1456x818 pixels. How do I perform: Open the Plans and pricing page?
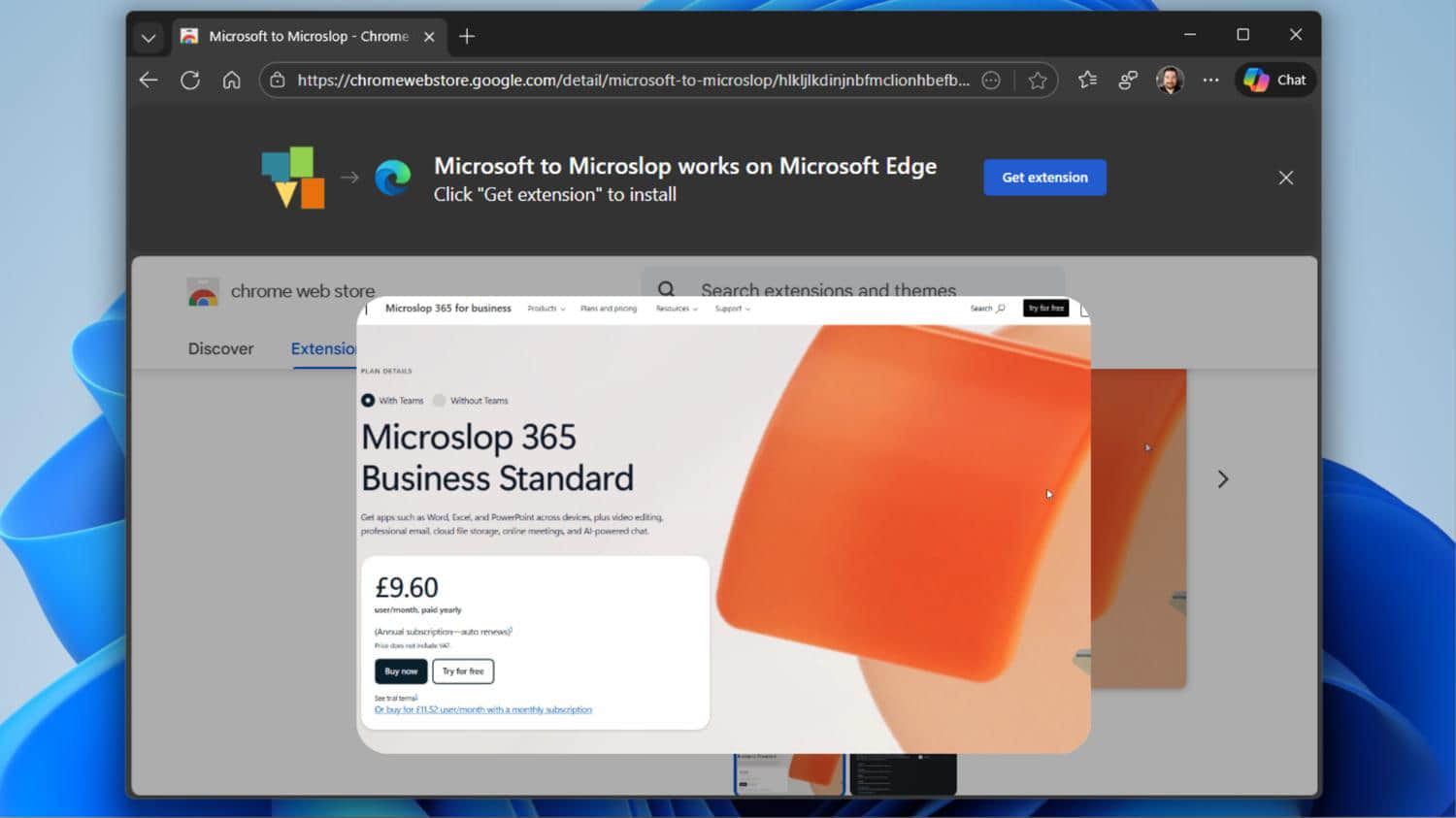pyautogui.click(x=609, y=308)
